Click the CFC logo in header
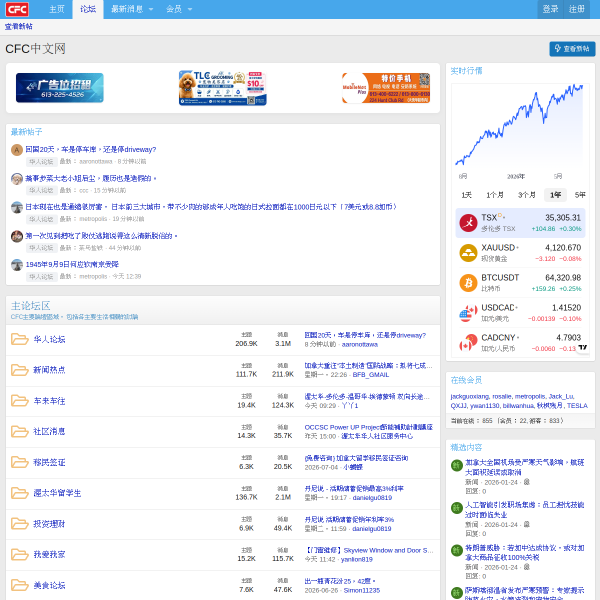The height and width of the screenshot is (600, 600). (17, 9)
